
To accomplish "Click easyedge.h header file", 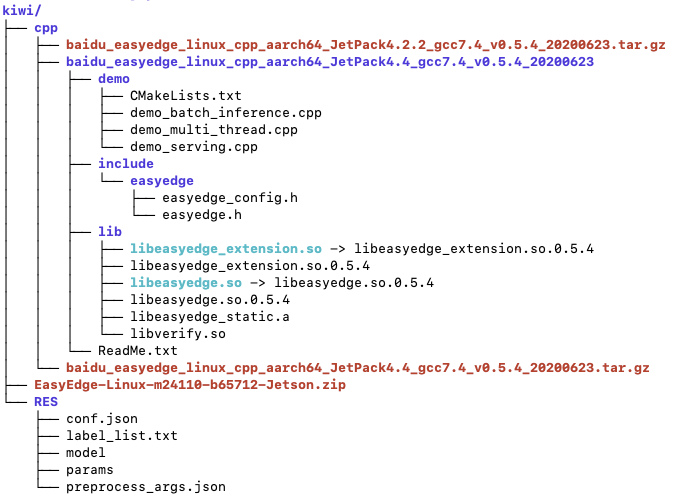I will [202, 215].
